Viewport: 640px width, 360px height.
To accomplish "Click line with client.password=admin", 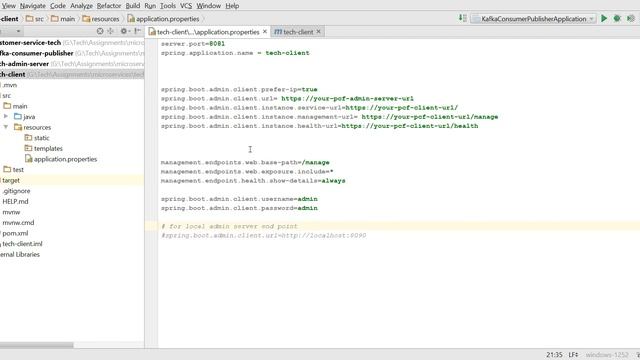I will [239, 208].
